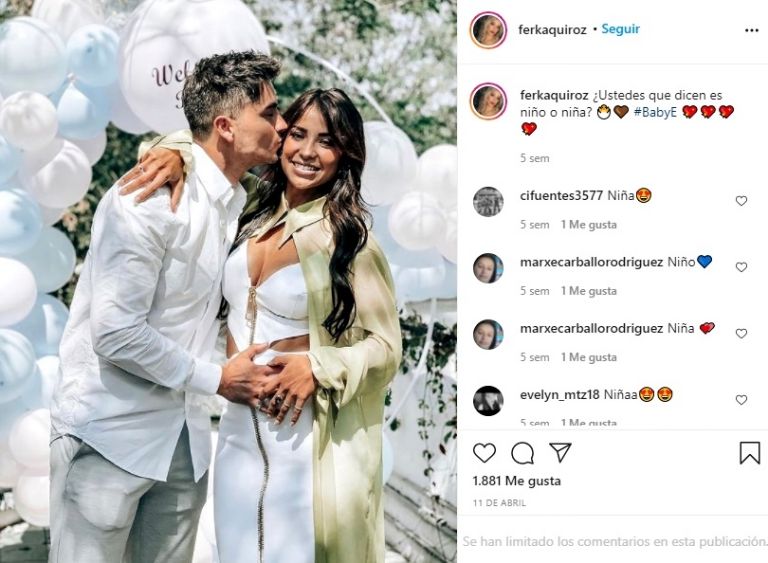Like marxecarballorodriguez's Niño comment heart
The height and width of the screenshot is (563, 768).
click(x=741, y=267)
